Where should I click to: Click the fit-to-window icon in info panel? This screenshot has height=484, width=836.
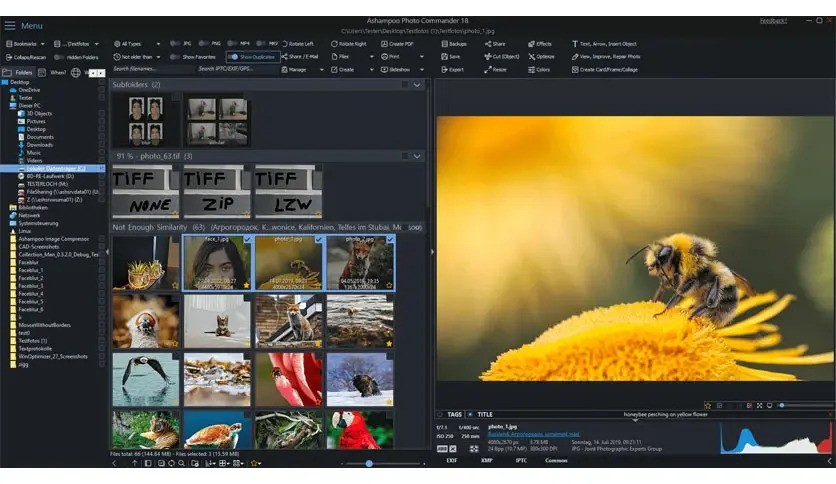coord(474,449)
